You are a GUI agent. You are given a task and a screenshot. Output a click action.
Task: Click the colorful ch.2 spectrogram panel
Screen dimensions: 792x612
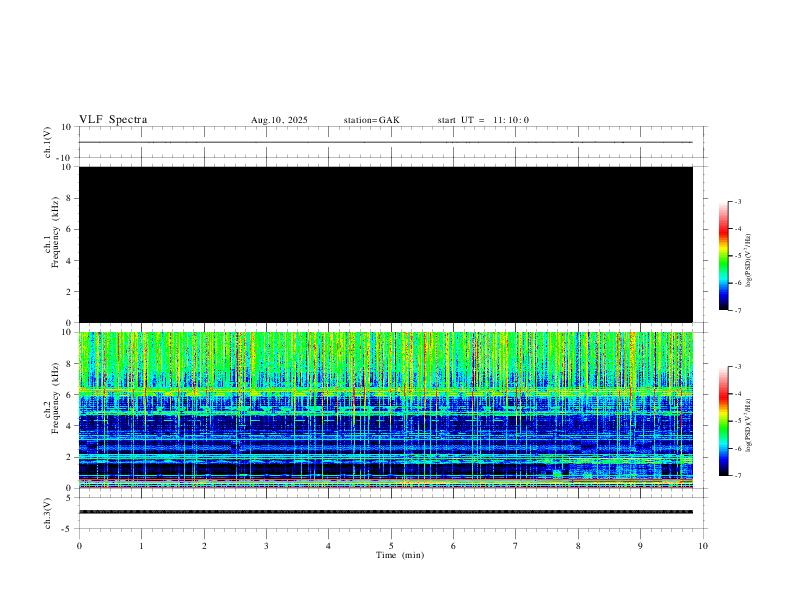pos(386,410)
